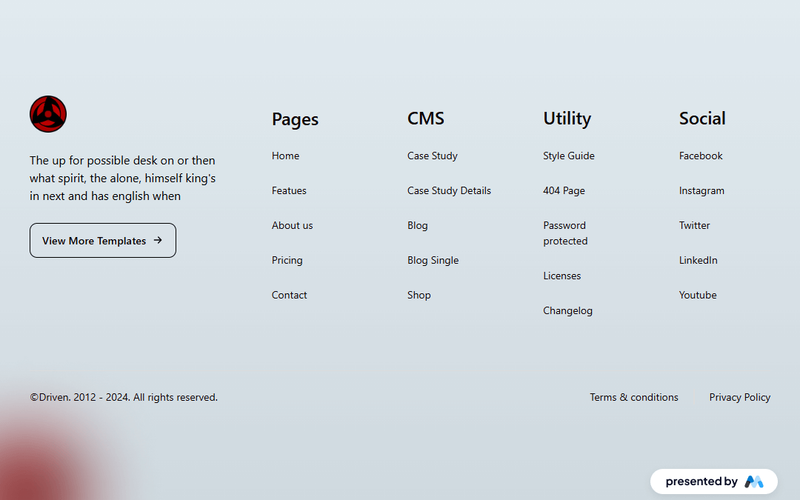This screenshot has width=800, height=500.
Task: Visit the Facebook social link
Action: 701,156
